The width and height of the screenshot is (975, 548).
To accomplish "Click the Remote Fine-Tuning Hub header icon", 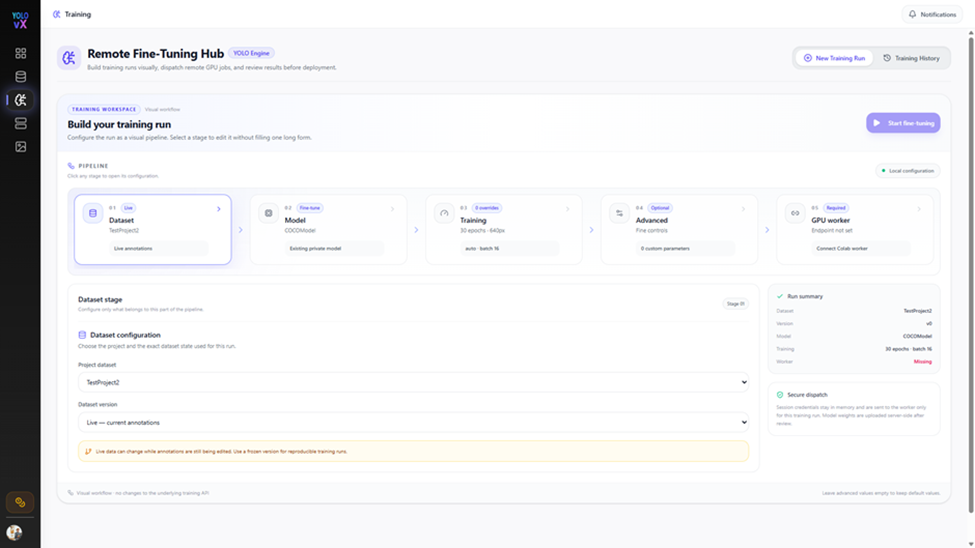I will pos(69,58).
